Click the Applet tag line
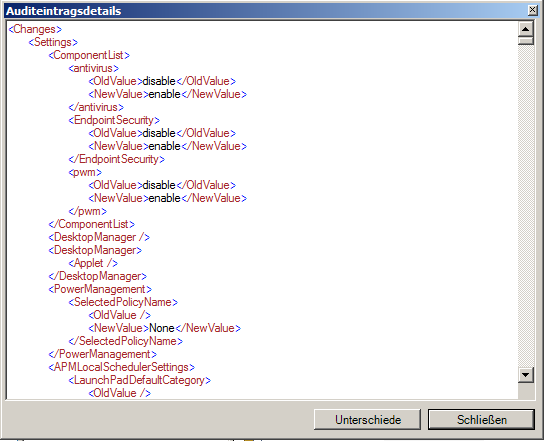This screenshot has height=441, width=544. click(93, 263)
